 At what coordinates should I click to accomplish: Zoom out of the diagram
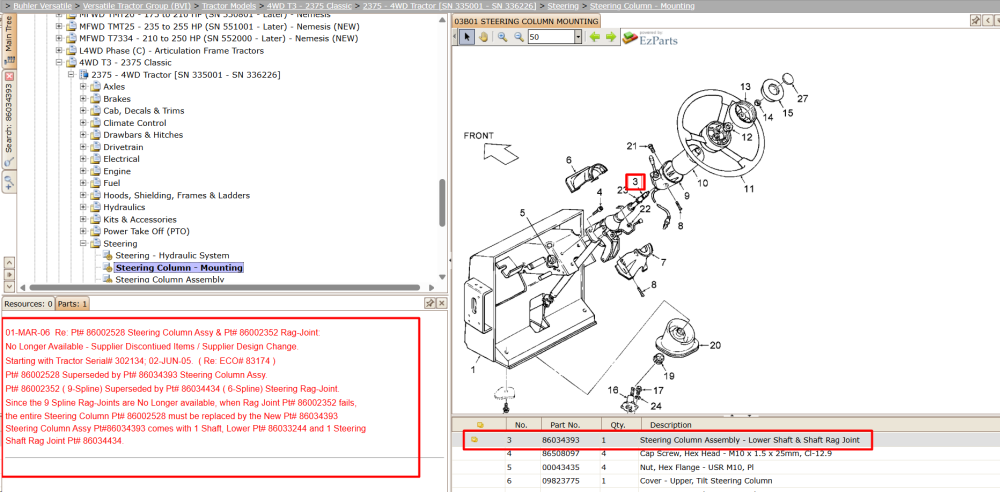pyautogui.click(x=518, y=37)
